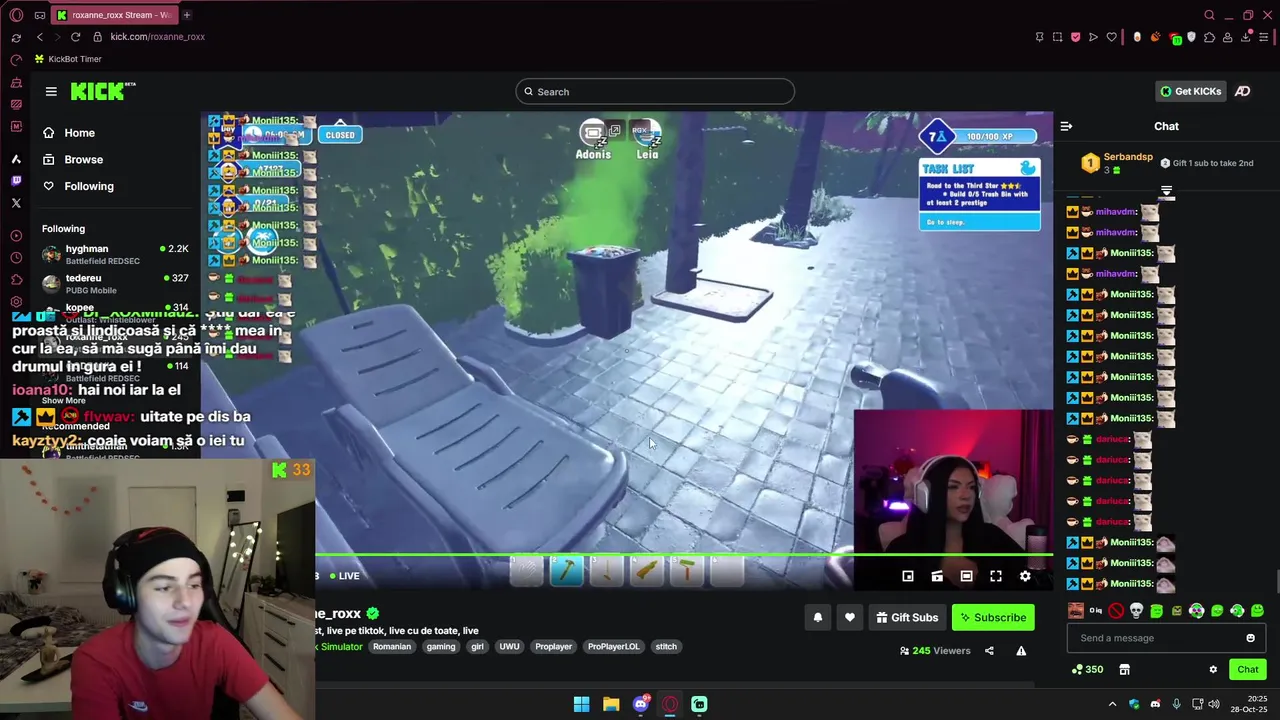Viewport: 1280px width, 720px height.
Task: Click the green video progress bar
Action: [684, 554]
